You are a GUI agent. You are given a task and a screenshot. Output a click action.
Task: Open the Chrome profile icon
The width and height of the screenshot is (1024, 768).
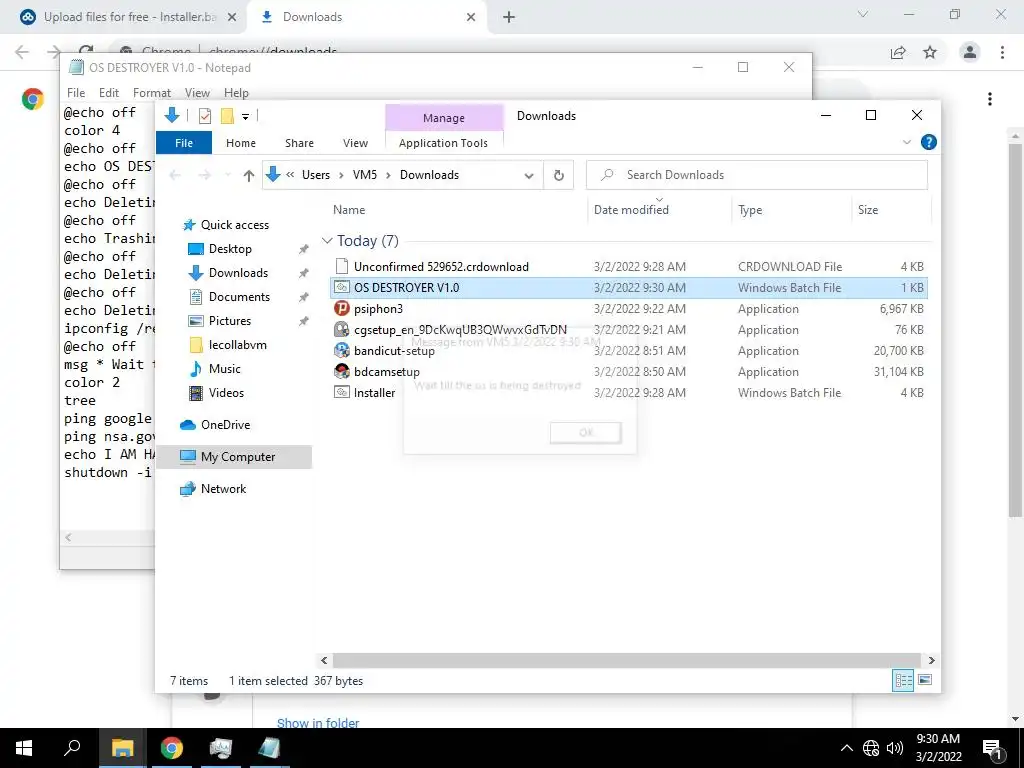[970, 52]
